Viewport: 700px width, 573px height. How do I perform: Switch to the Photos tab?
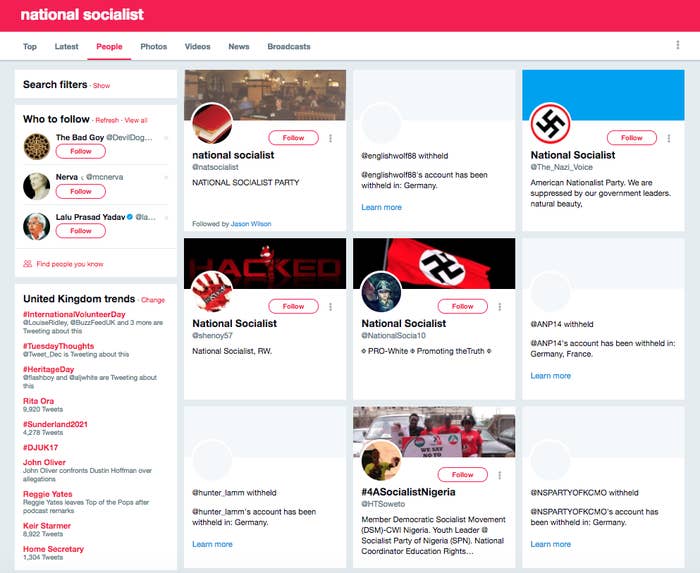(153, 47)
